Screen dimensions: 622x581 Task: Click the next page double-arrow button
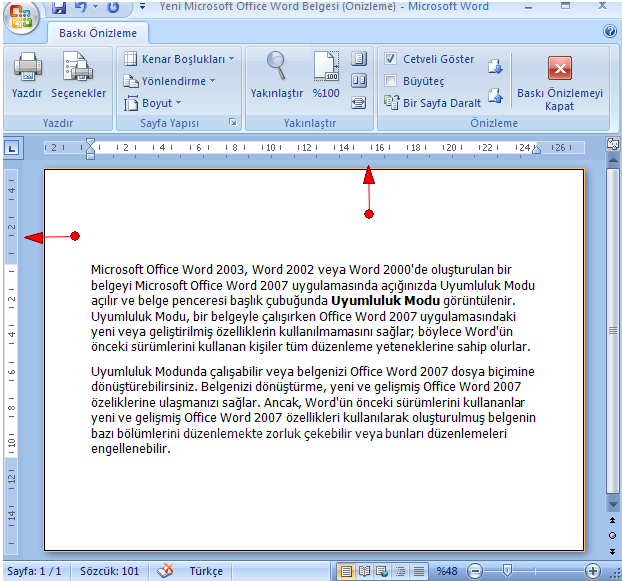pos(612,552)
